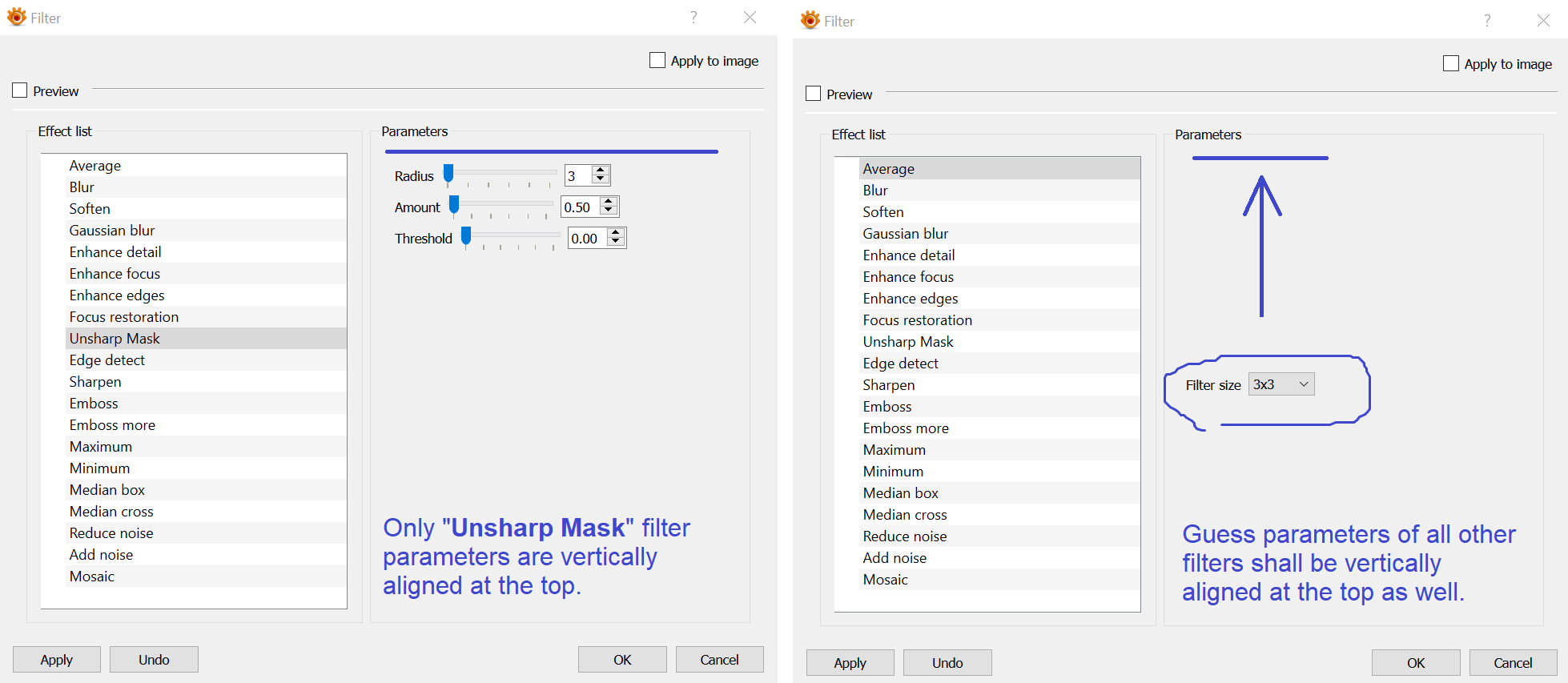The height and width of the screenshot is (683, 1568).
Task: Click the Radius value field showing 3
Action: (x=579, y=175)
